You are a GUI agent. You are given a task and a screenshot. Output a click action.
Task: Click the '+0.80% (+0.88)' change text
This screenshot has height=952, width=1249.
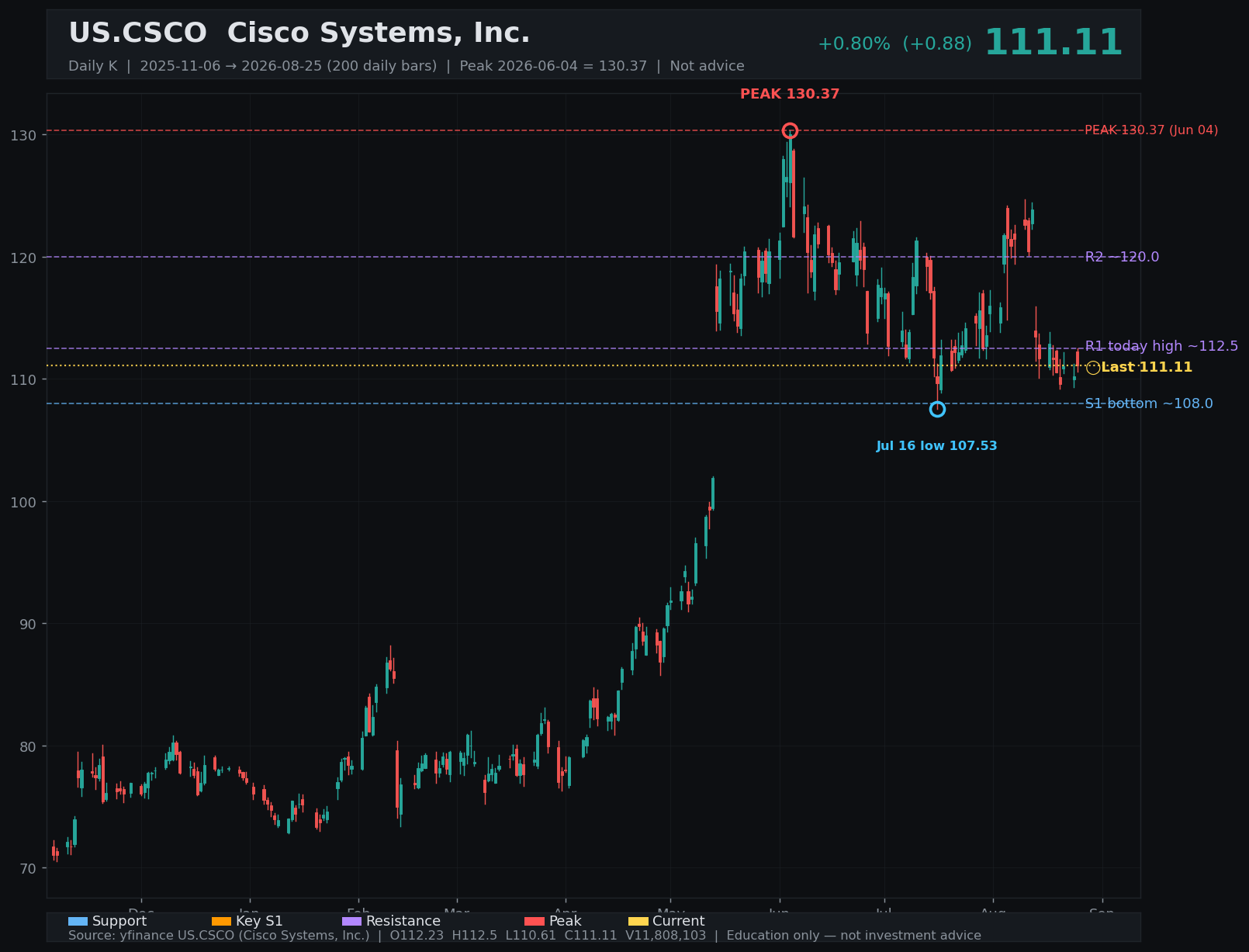click(x=894, y=44)
